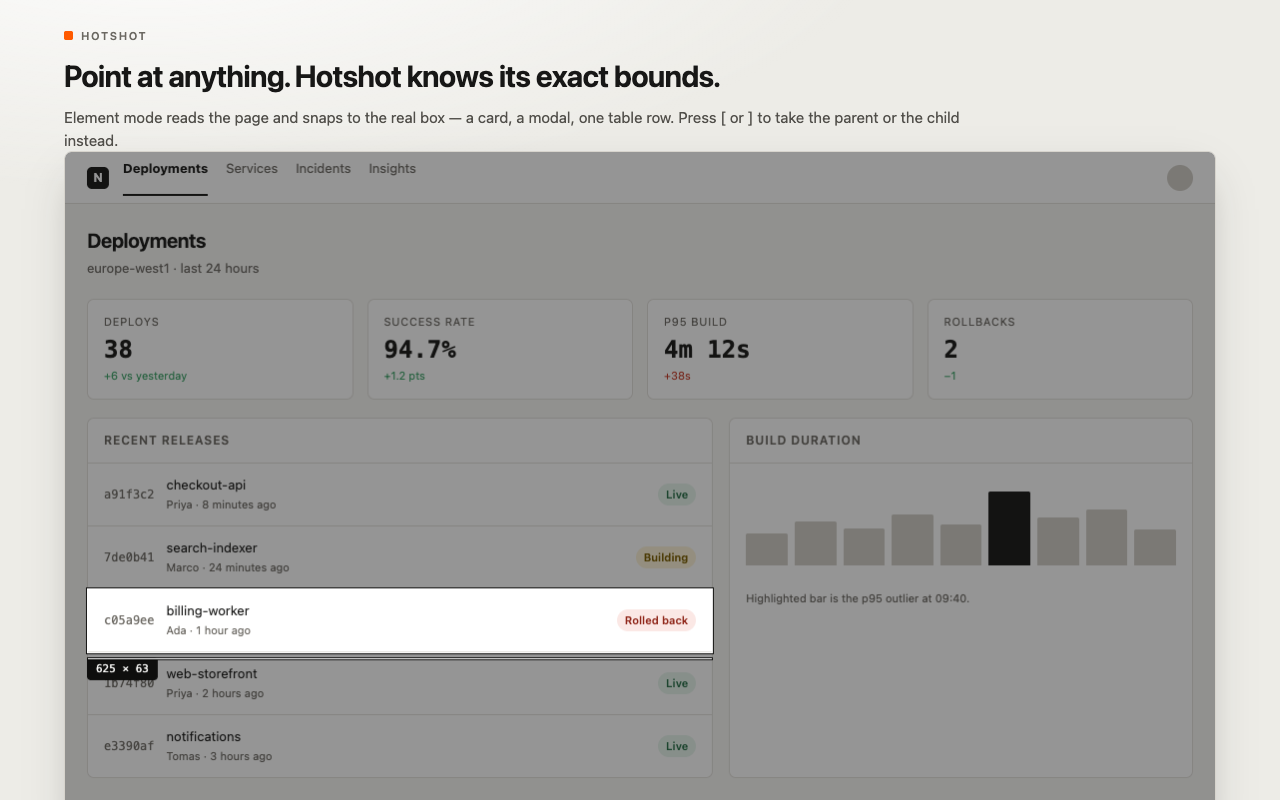The width and height of the screenshot is (1280, 800).
Task: Go to the Incidents tab
Action: pyautogui.click(x=323, y=169)
